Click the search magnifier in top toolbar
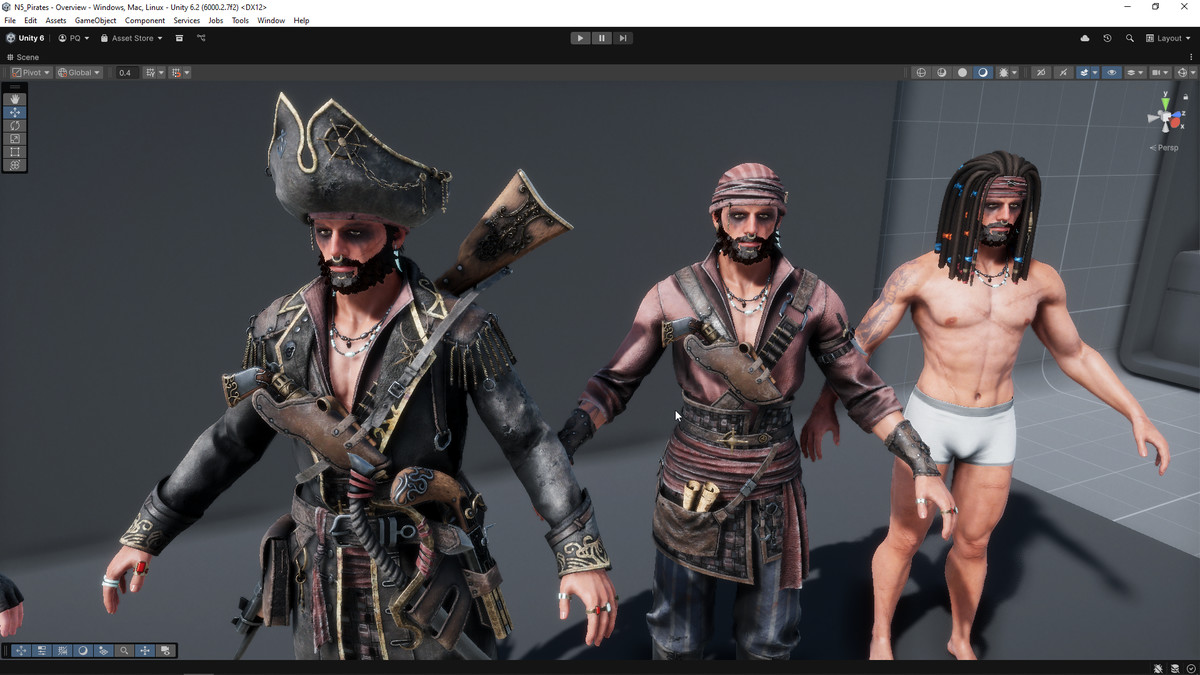This screenshot has width=1200, height=675. pos(1130,38)
